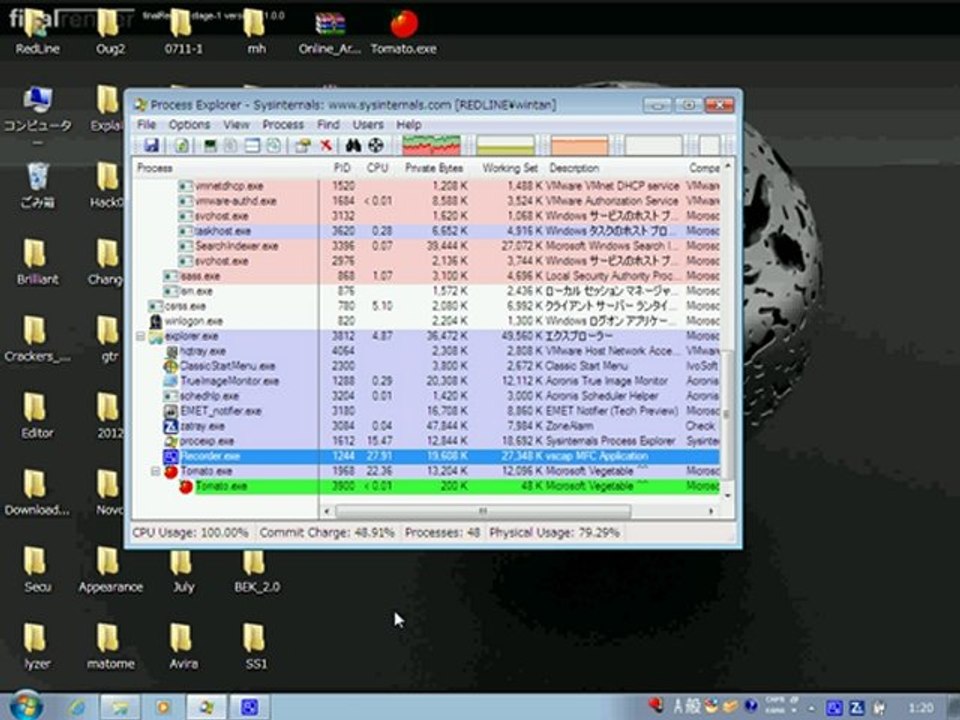Collapse the parent Tomato.exe tree node
This screenshot has width=960, height=720.
pyautogui.click(x=156, y=471)
